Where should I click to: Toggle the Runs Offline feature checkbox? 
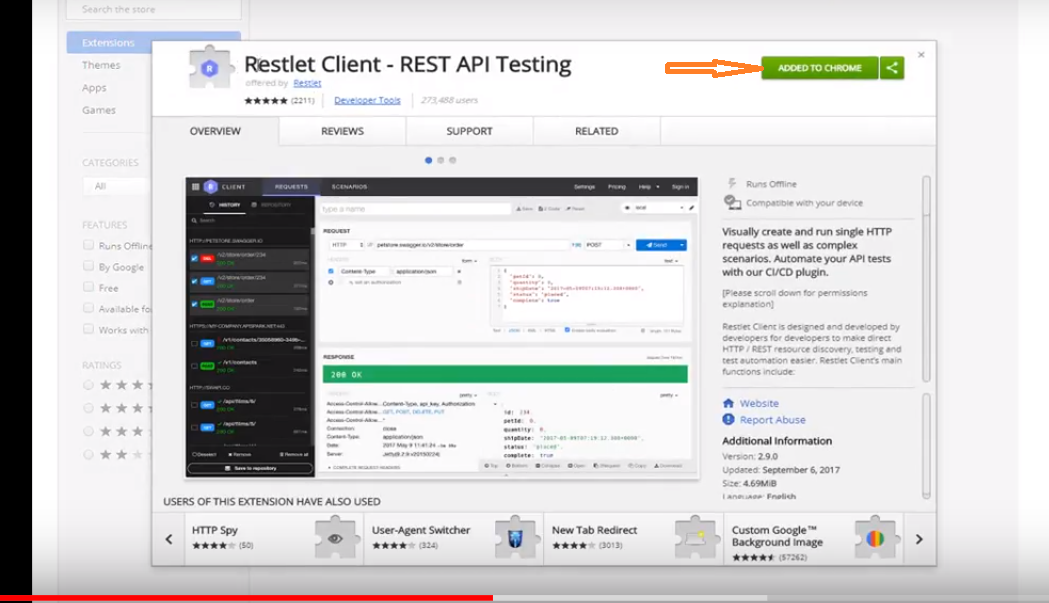point(88,245)
